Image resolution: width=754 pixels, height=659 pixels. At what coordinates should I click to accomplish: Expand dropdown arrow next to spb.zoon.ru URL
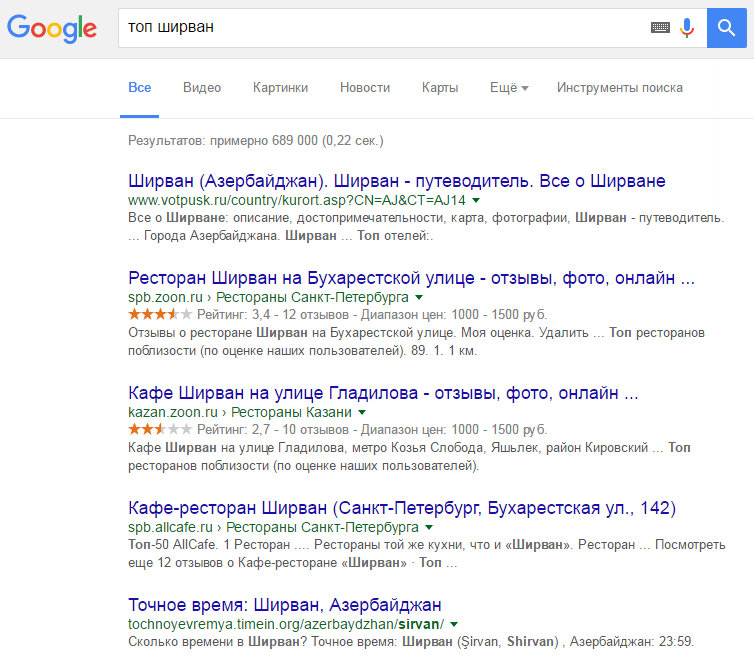pos(419,297)
